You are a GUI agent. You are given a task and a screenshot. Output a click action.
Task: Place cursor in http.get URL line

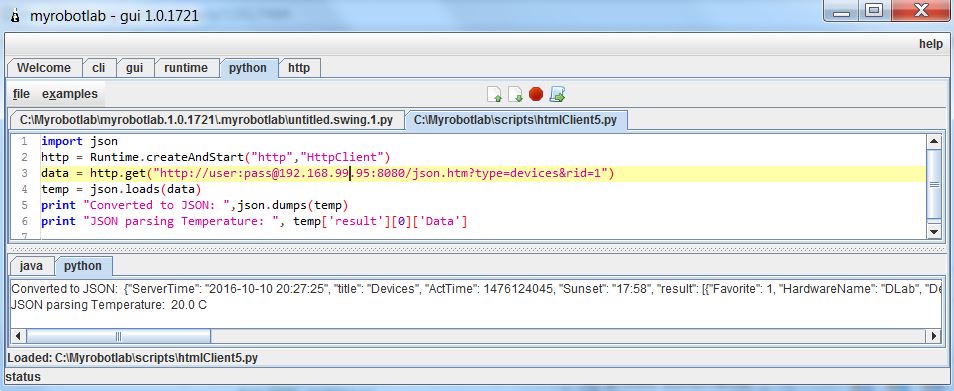pos(328,173)
